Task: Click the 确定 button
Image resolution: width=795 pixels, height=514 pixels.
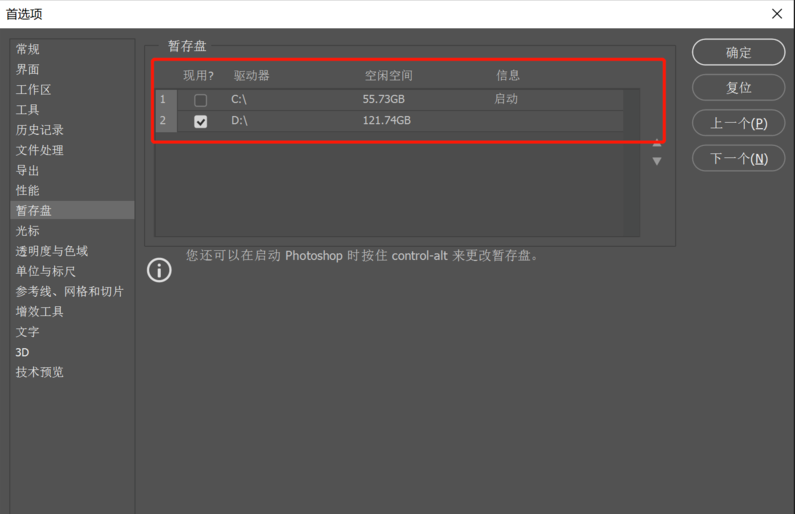Action: click(738, 53)
